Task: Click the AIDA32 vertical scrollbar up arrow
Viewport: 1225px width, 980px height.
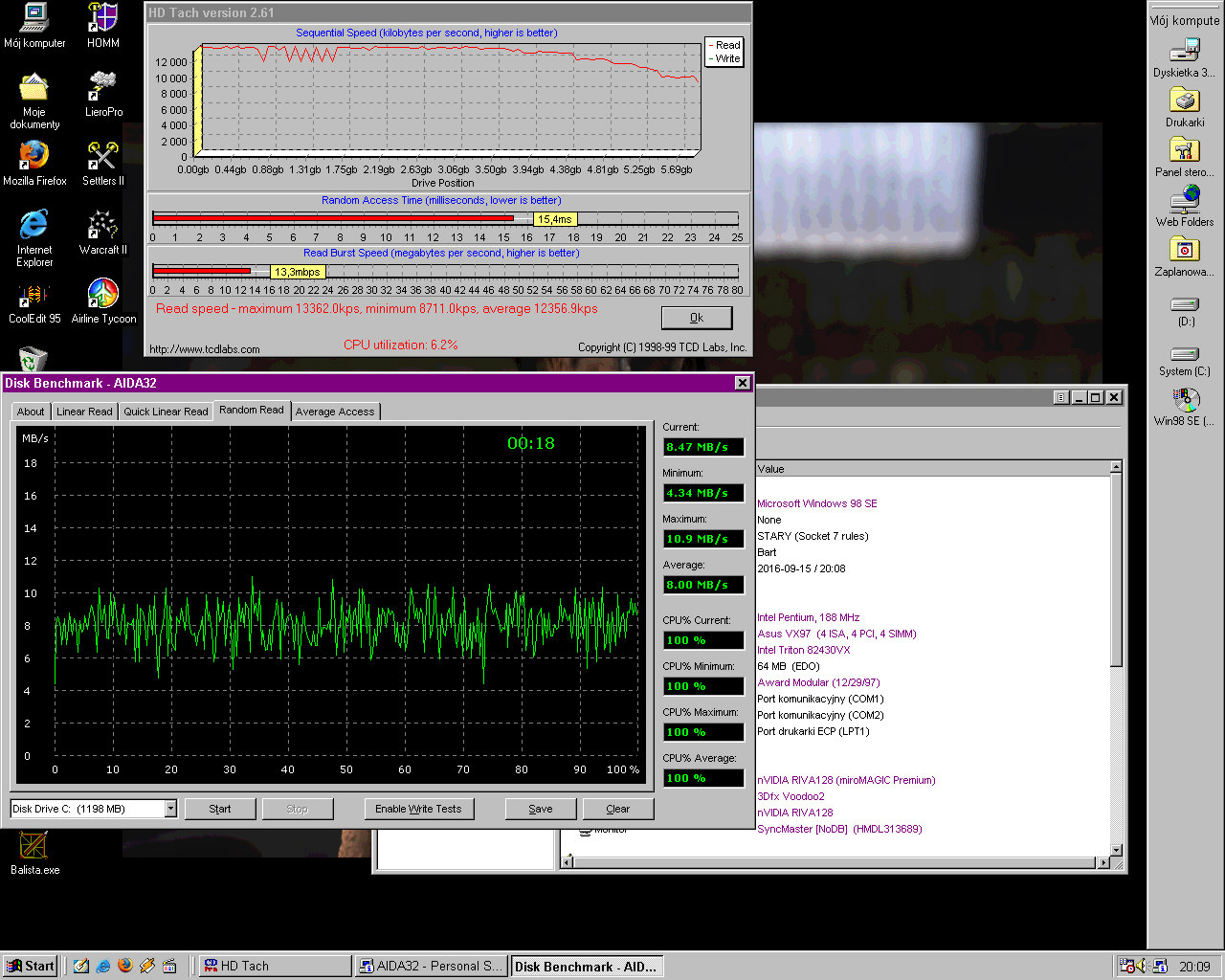Action: point(1116,468)
